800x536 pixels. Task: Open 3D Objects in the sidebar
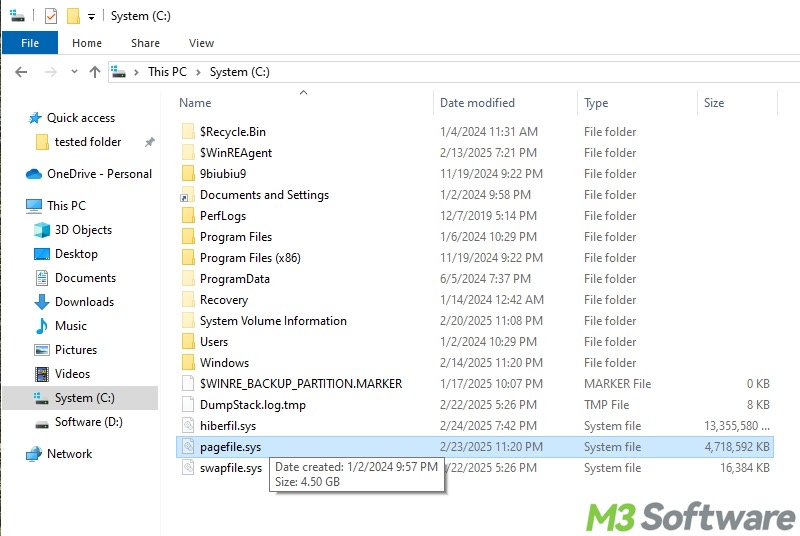pos(83,230)
